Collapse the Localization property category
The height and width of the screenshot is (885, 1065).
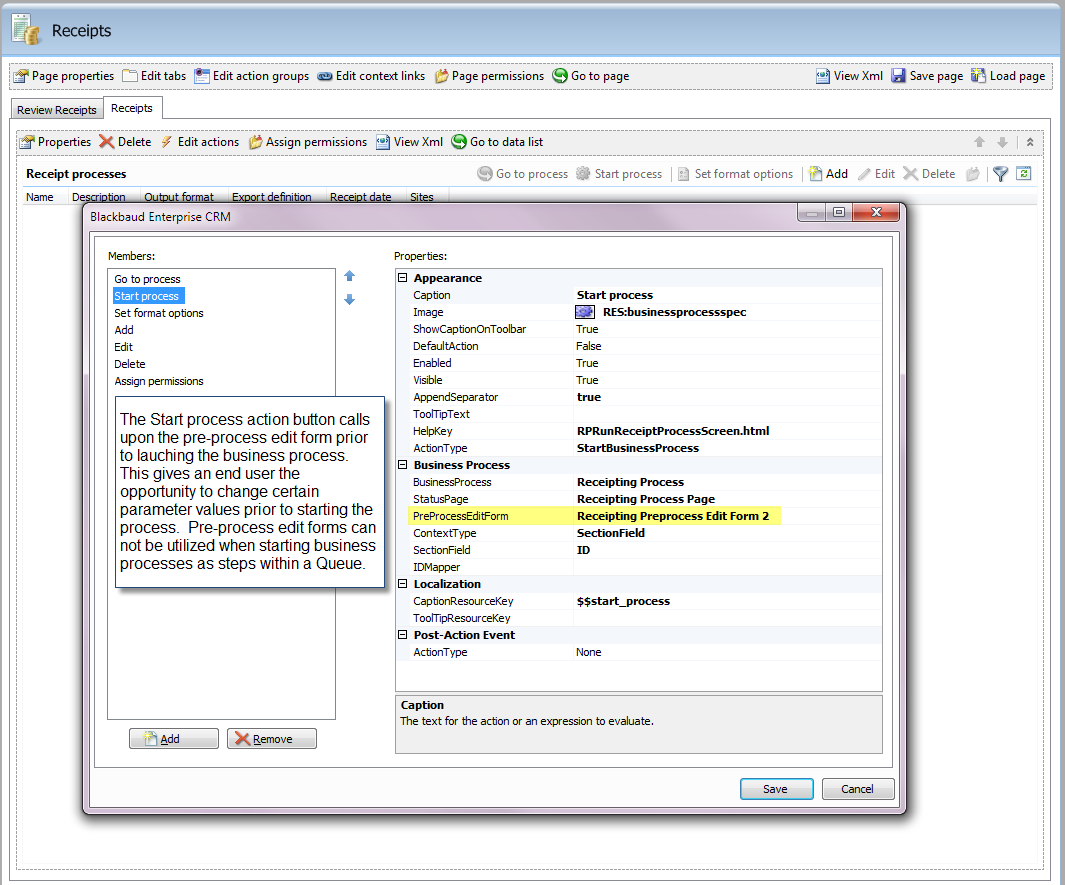coord(403,583)
